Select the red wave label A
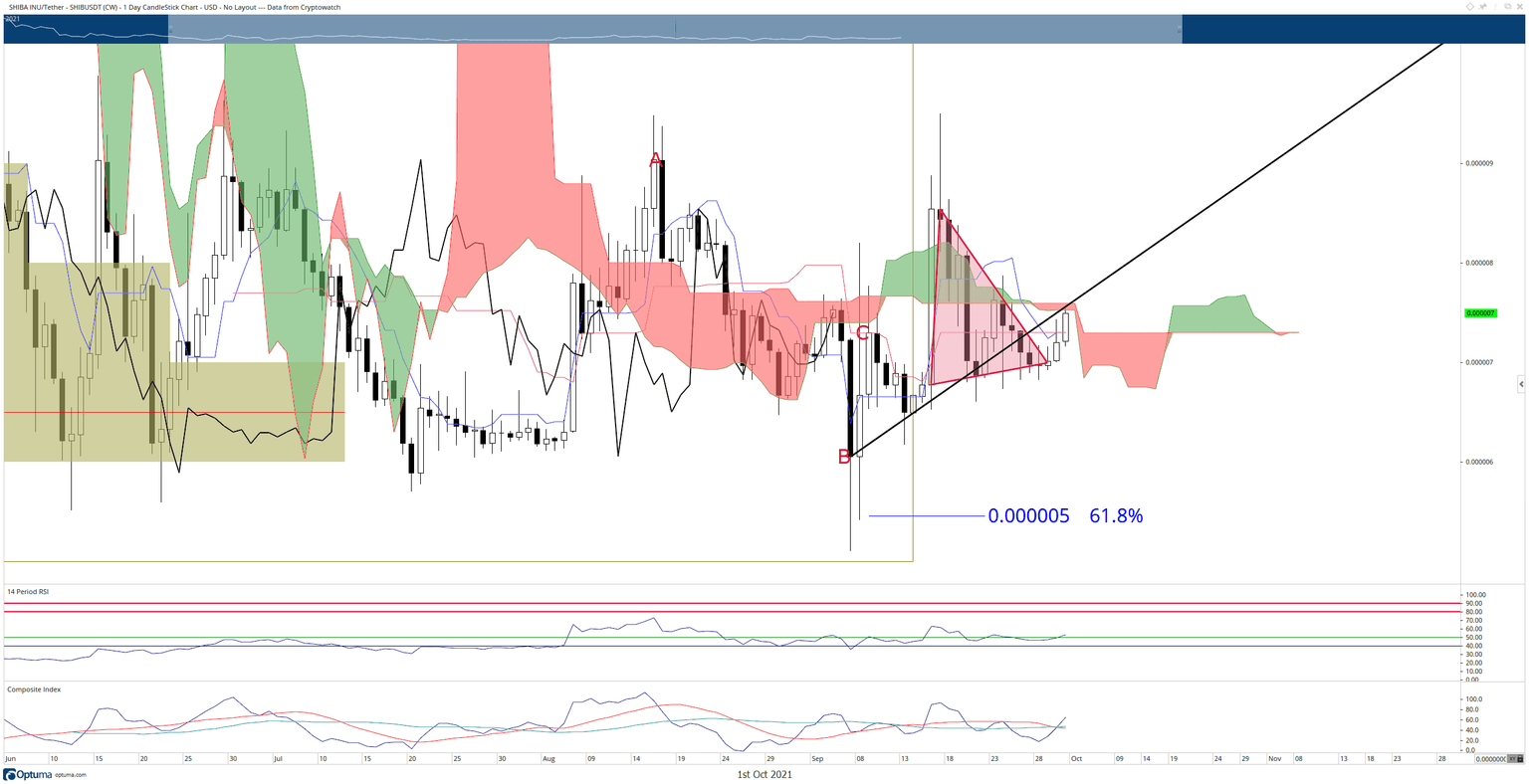Image resolution: width=1529 pixels, height=784 pixels. (655, 161)
